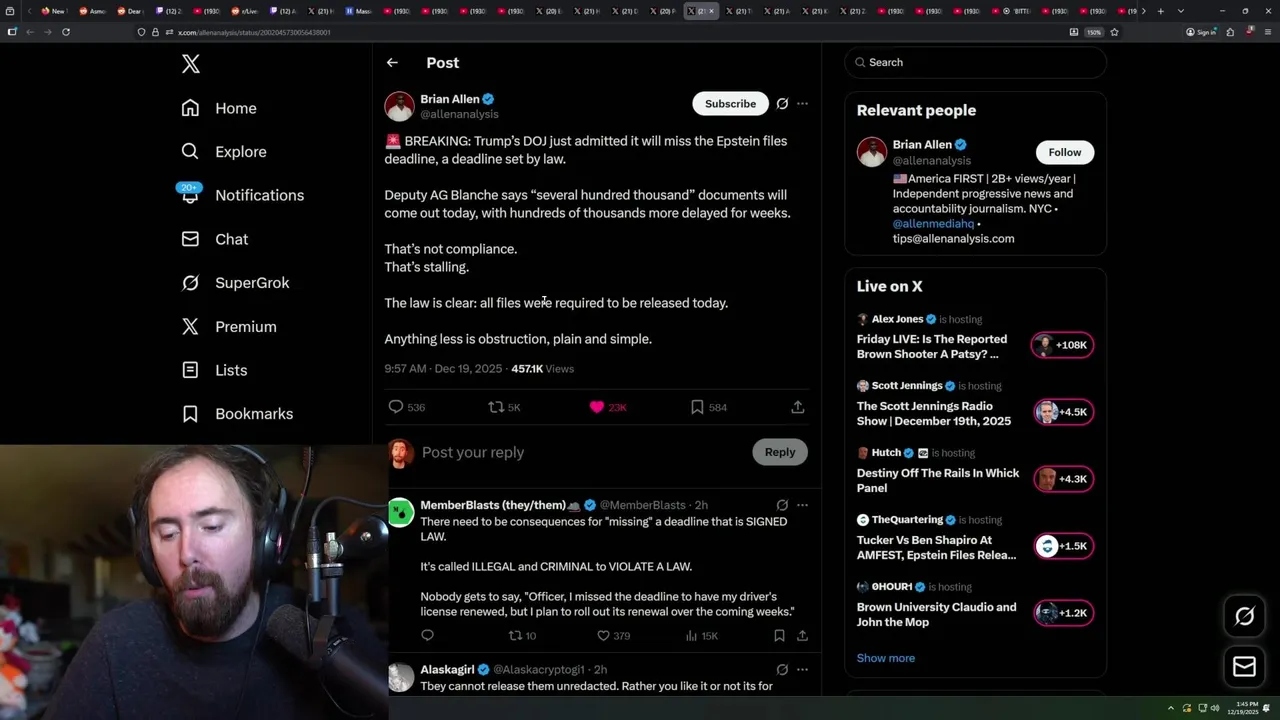Join the 0HOUR1 live space +1.2K
Image resolution: width=1280 pixels, height=720 pixels.
coord(1062,613)
